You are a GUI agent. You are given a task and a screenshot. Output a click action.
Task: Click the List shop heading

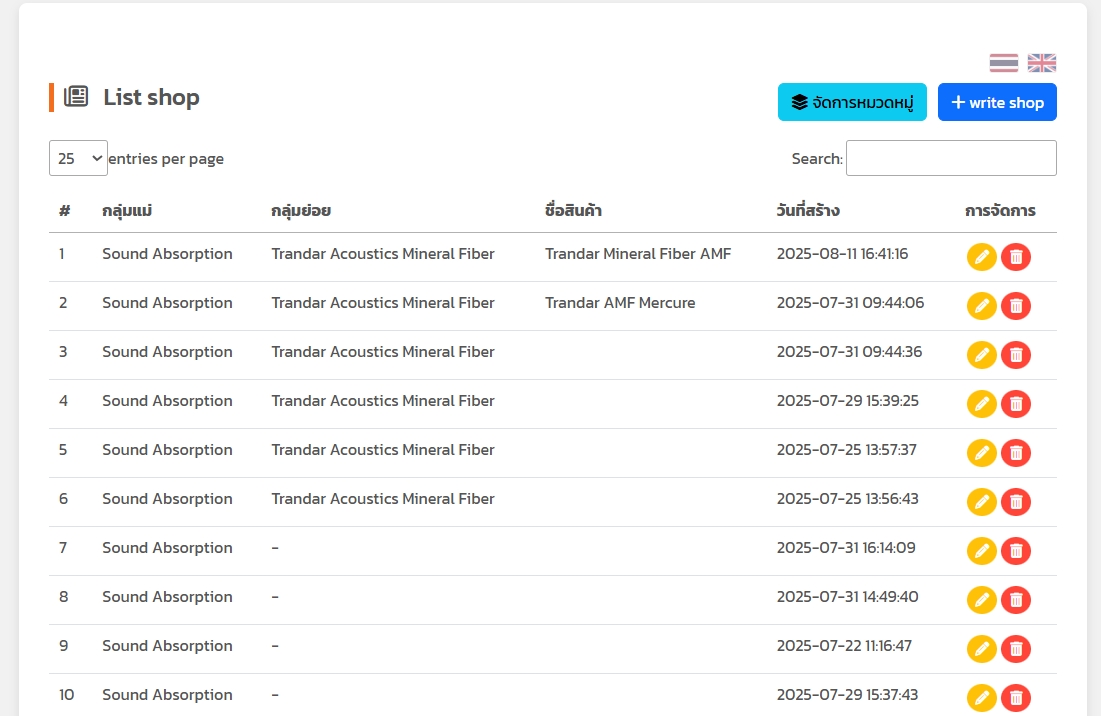point(151,97)
